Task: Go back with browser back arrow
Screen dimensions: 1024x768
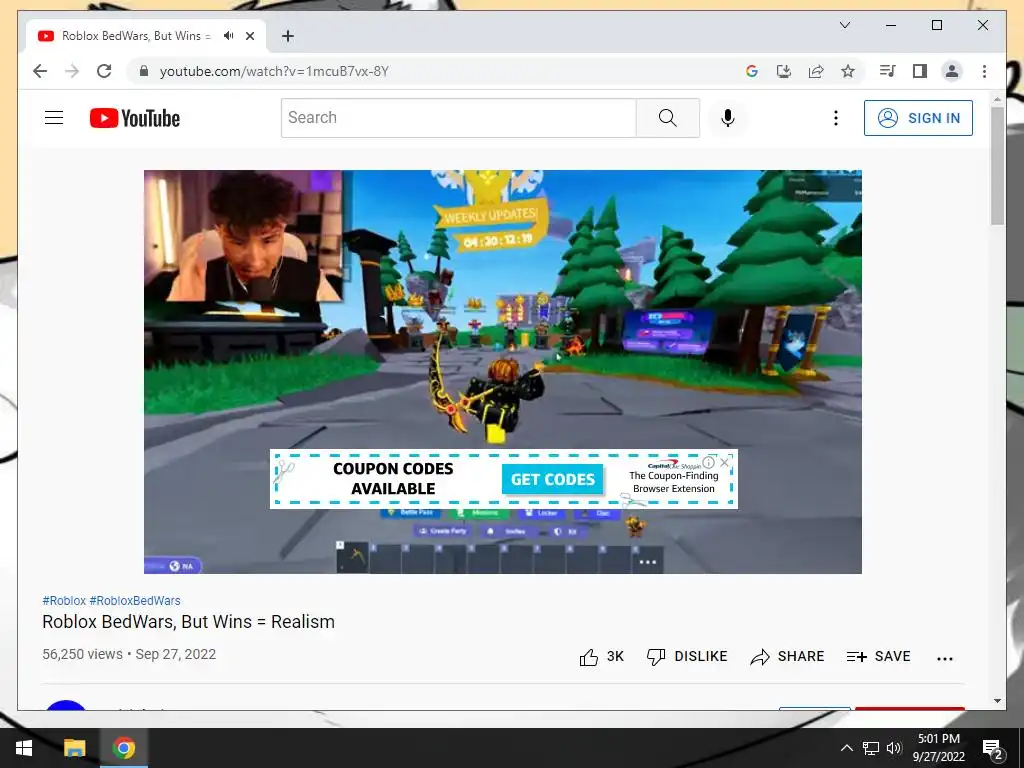Action: (40, 71)
